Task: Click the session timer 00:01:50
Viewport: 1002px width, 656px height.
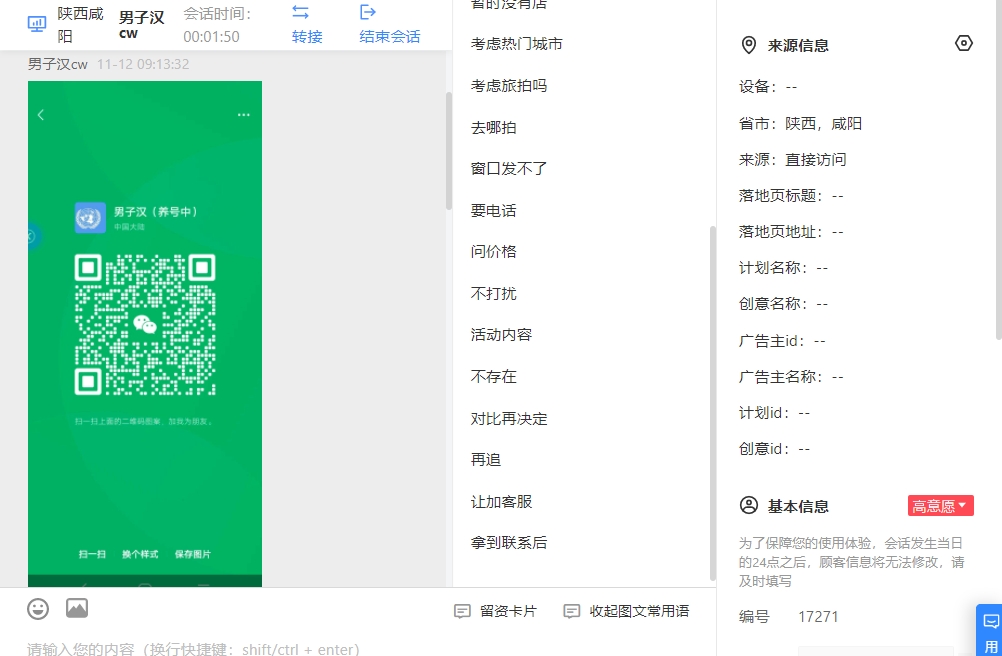Action: tap(212, 37)
